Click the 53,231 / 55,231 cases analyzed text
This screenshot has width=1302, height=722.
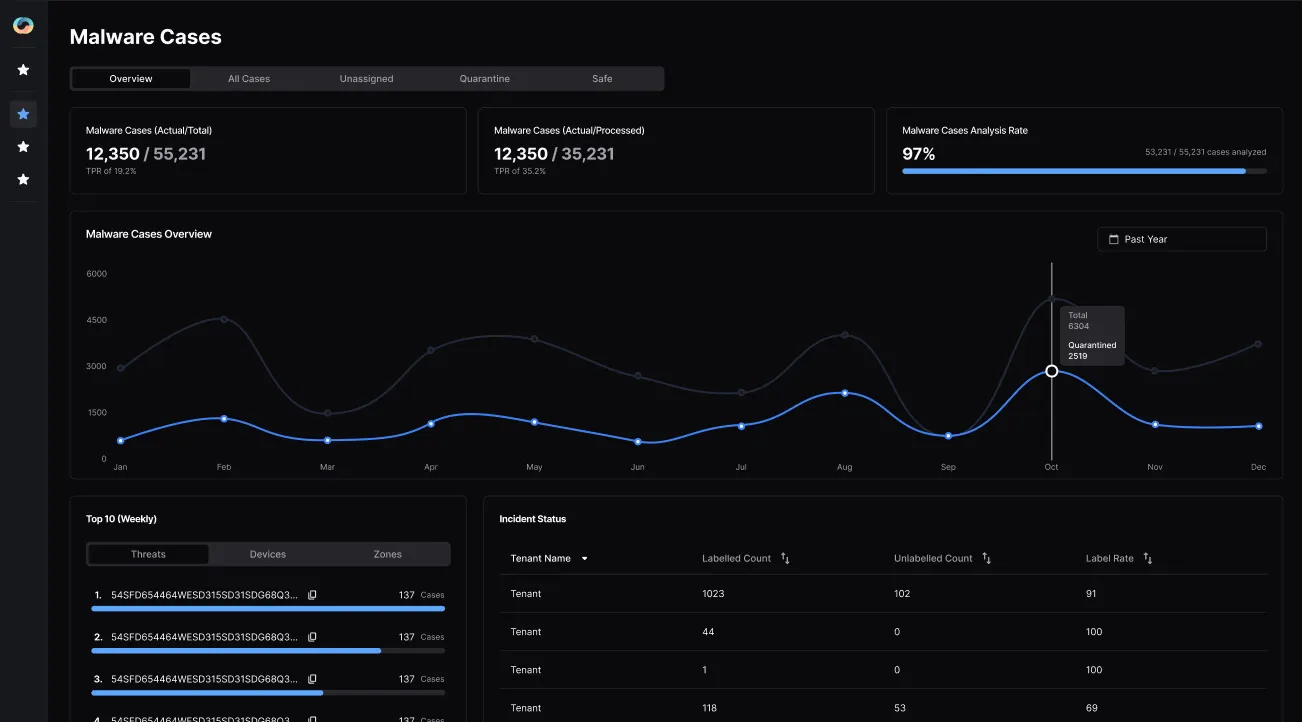[x=1206, y=153]
